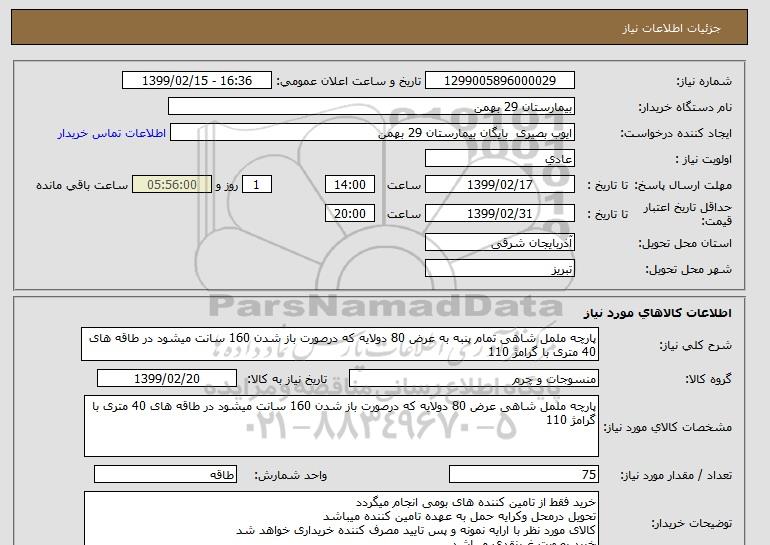This screenshot has width=770, height=545.
Task: Click the label گروه کالا
Action: [x=708, y=379]
